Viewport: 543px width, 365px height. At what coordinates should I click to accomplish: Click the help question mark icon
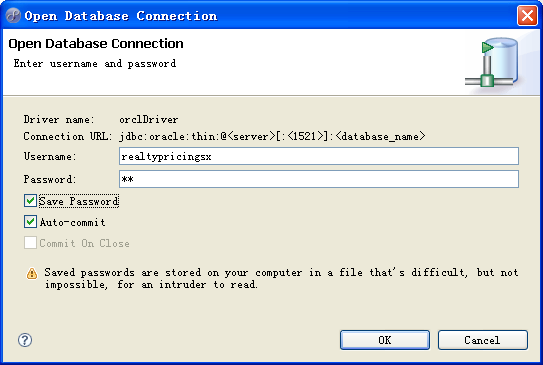pyautogui.click(x=25, y=340)
